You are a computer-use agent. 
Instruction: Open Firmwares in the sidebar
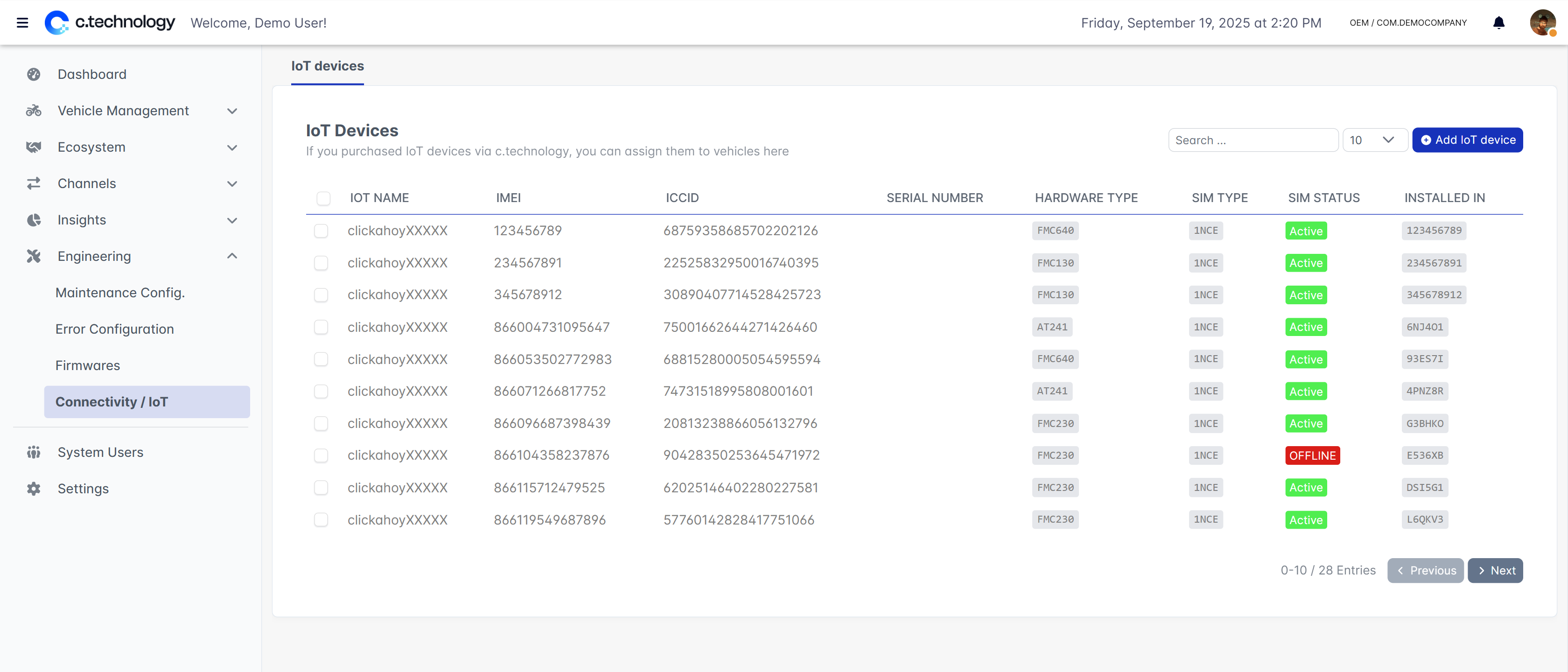pos(88,365)
